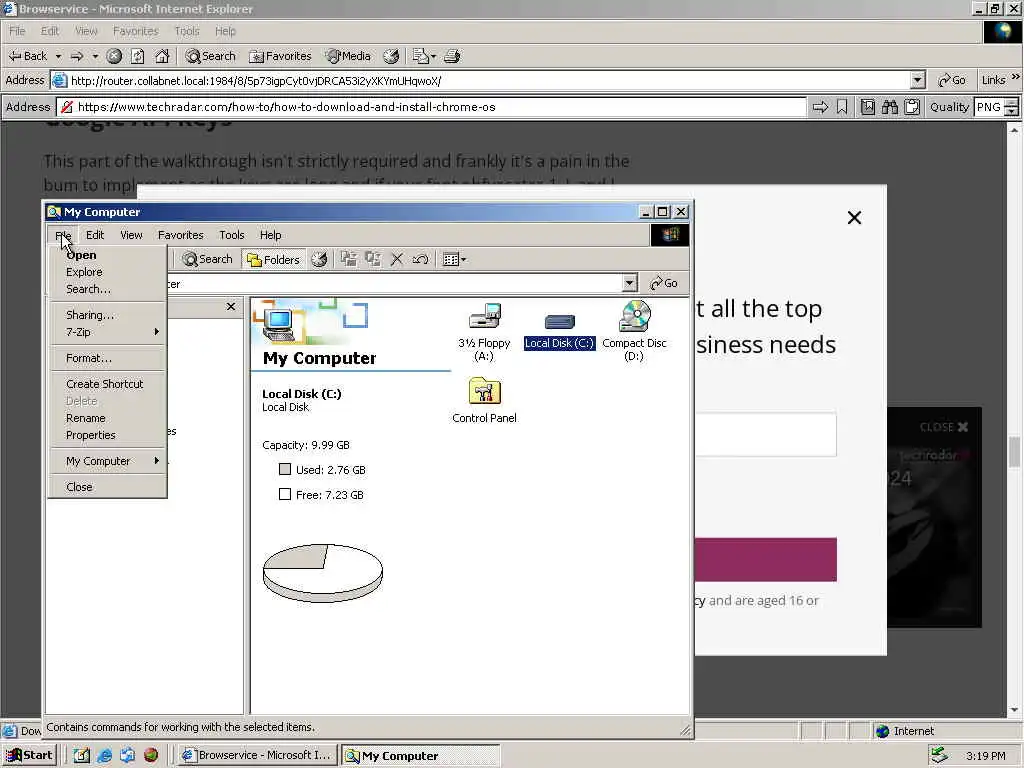Select the Control Panel icon

484,400
